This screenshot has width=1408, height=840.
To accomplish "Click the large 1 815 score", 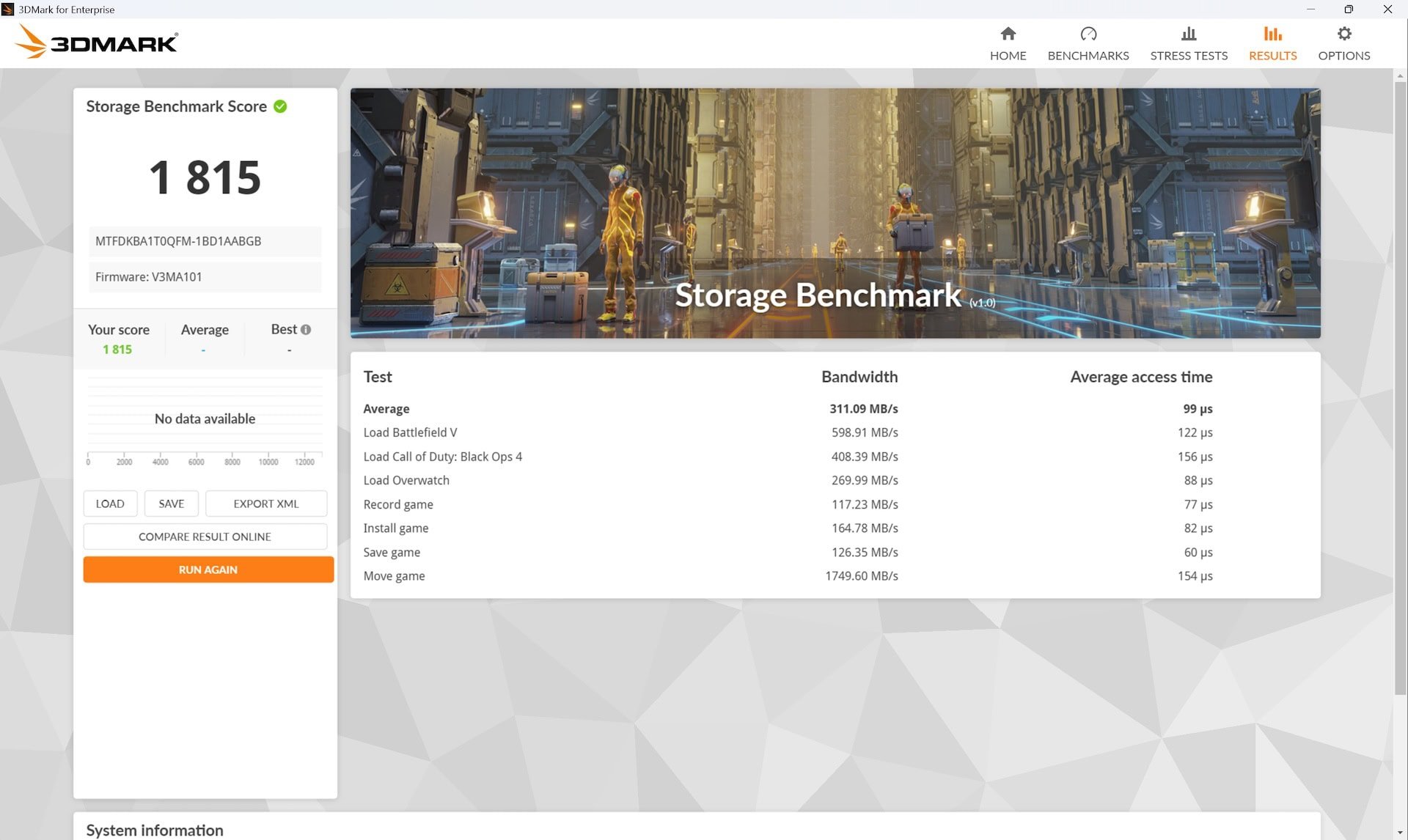I will [x=205, y=177].
